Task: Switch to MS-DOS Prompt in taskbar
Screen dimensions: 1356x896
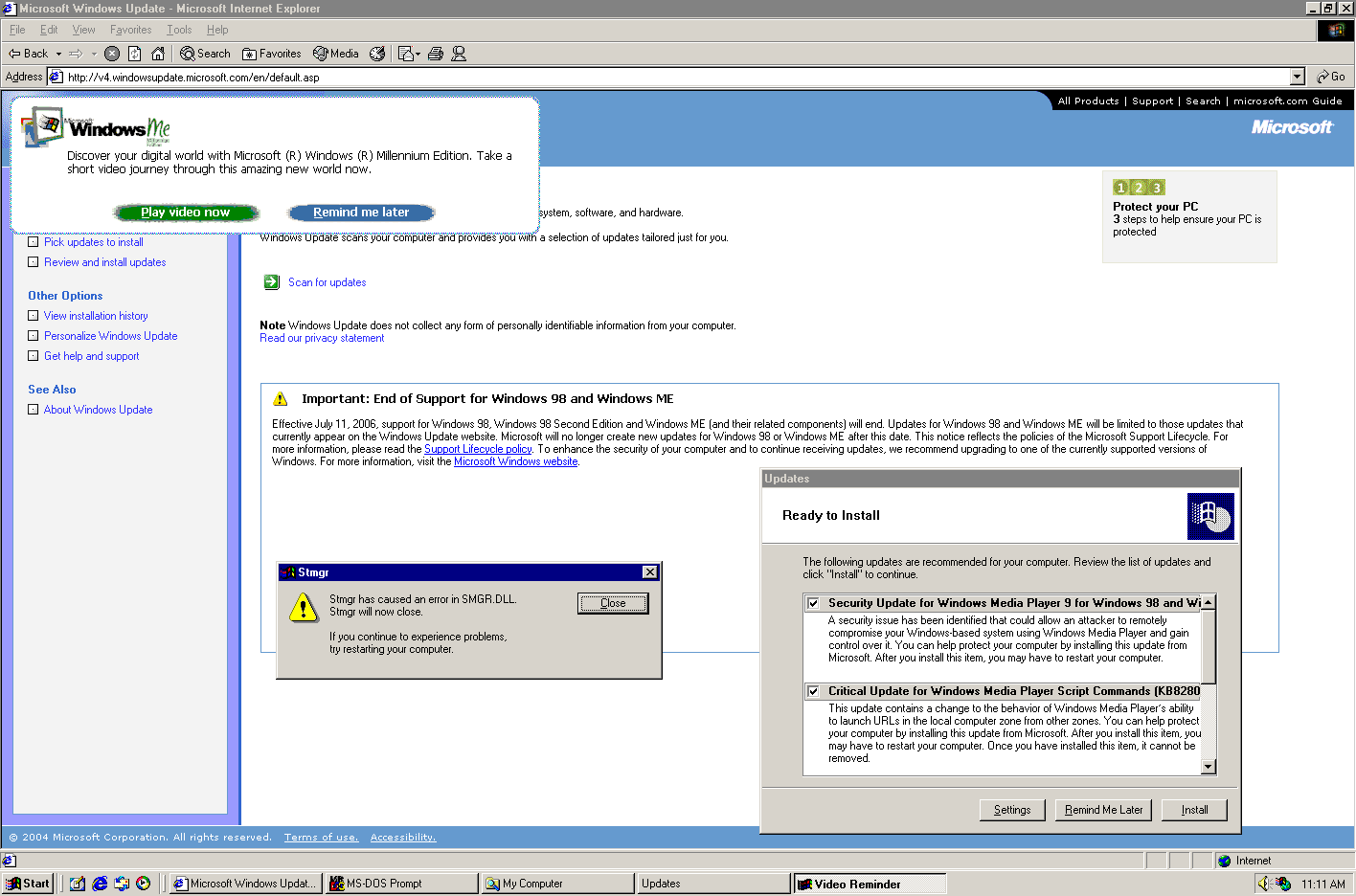Action: 402,884
